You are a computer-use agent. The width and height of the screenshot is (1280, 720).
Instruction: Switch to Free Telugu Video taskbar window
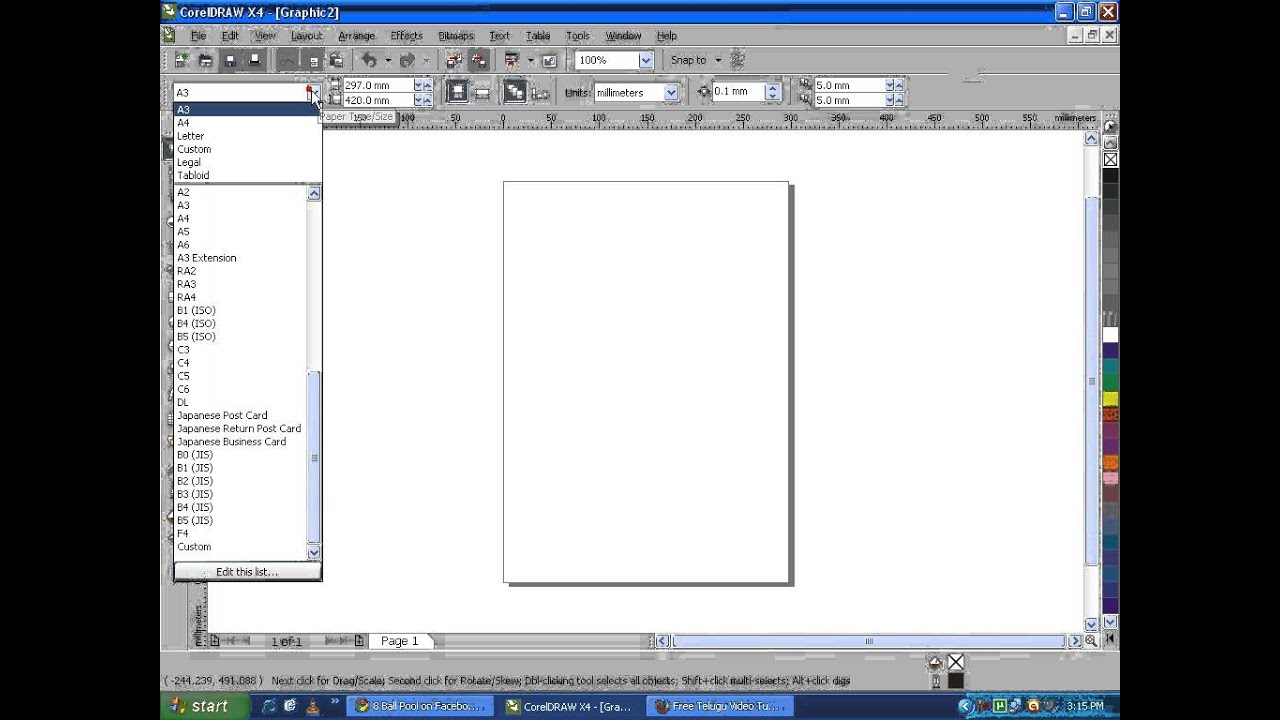[x=720, y=706]
